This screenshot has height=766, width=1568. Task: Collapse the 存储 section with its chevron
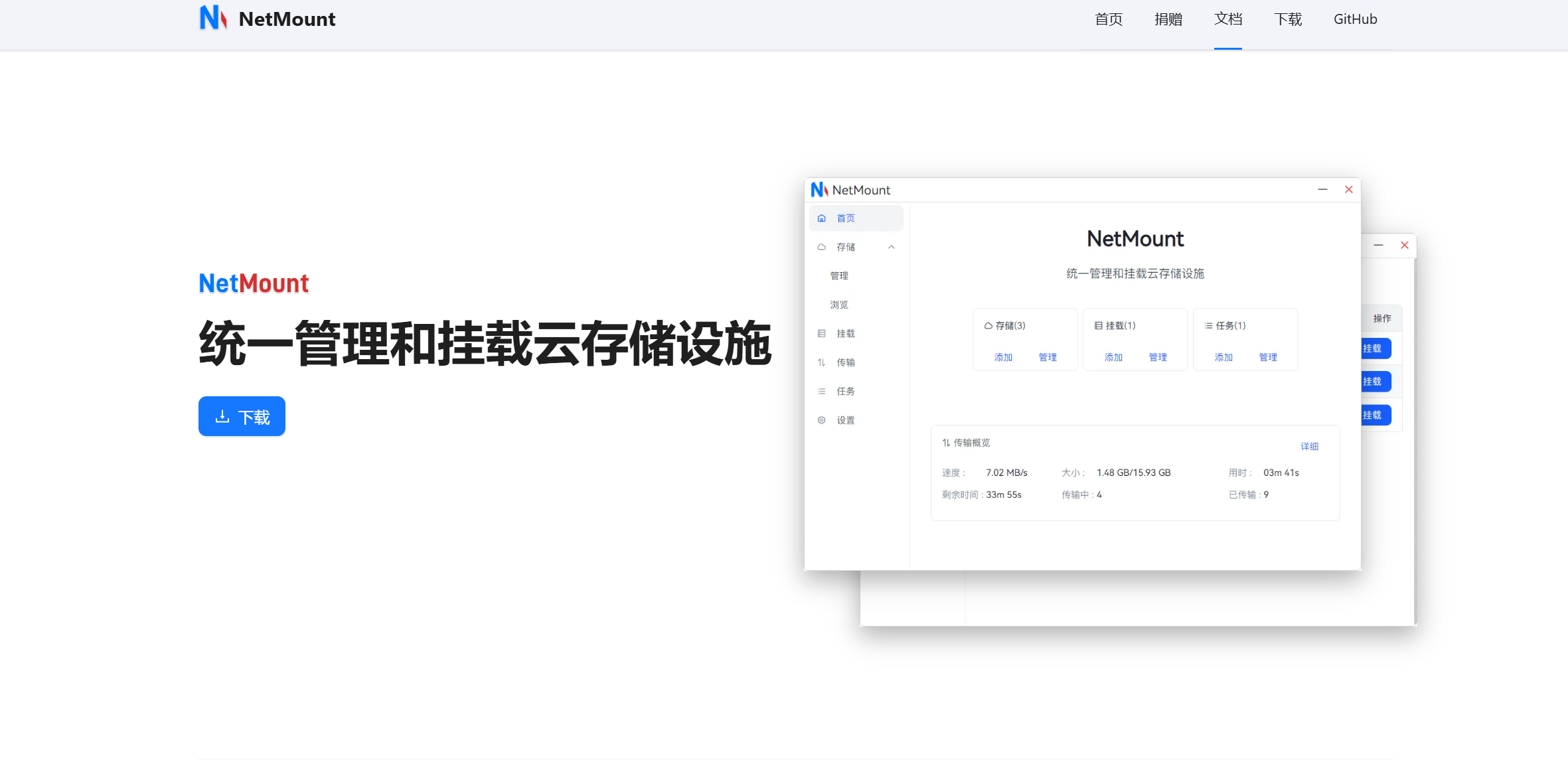[x=892, y=247]
